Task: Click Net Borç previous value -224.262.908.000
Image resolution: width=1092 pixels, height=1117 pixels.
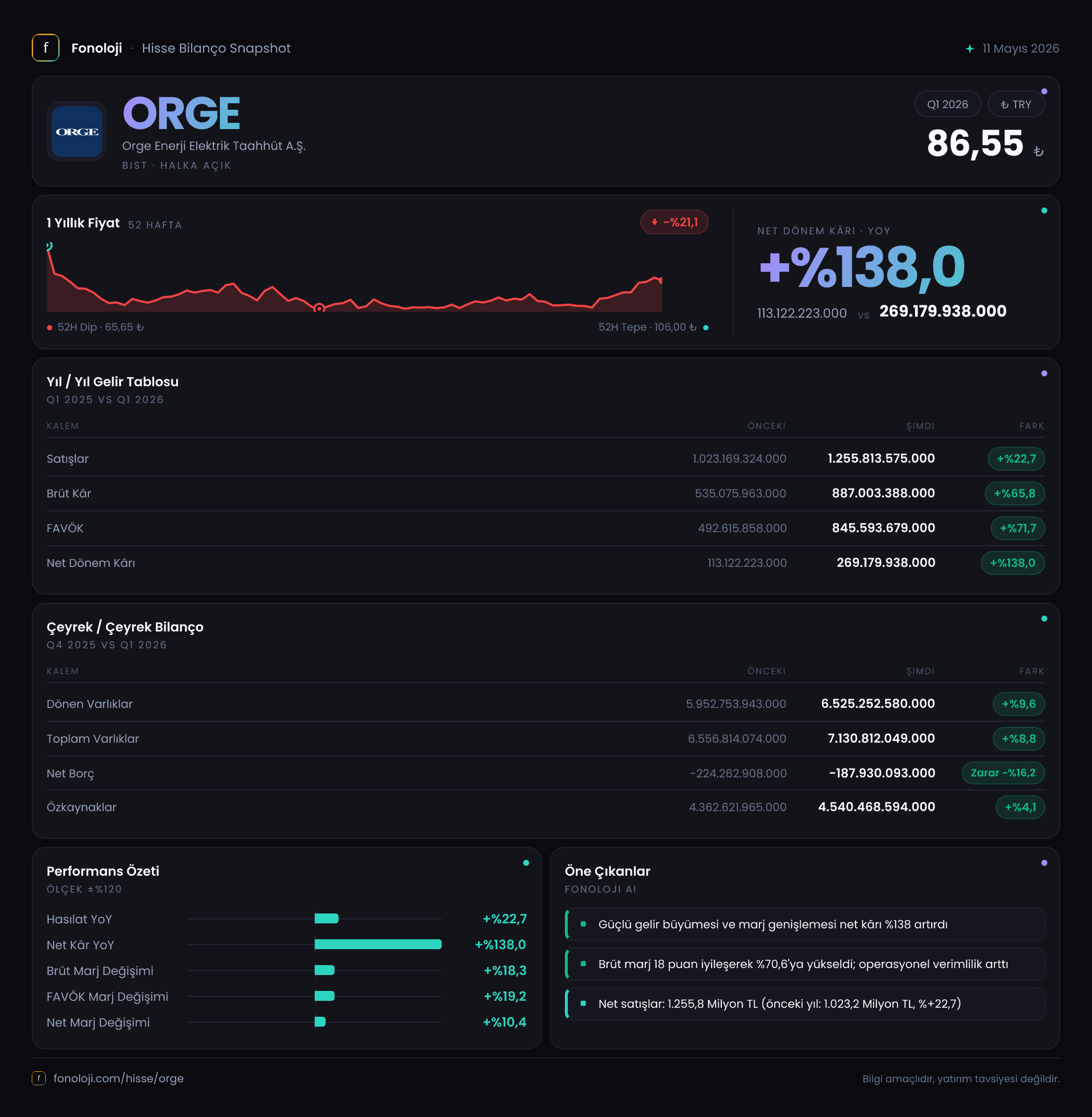Action: point(738,773)
